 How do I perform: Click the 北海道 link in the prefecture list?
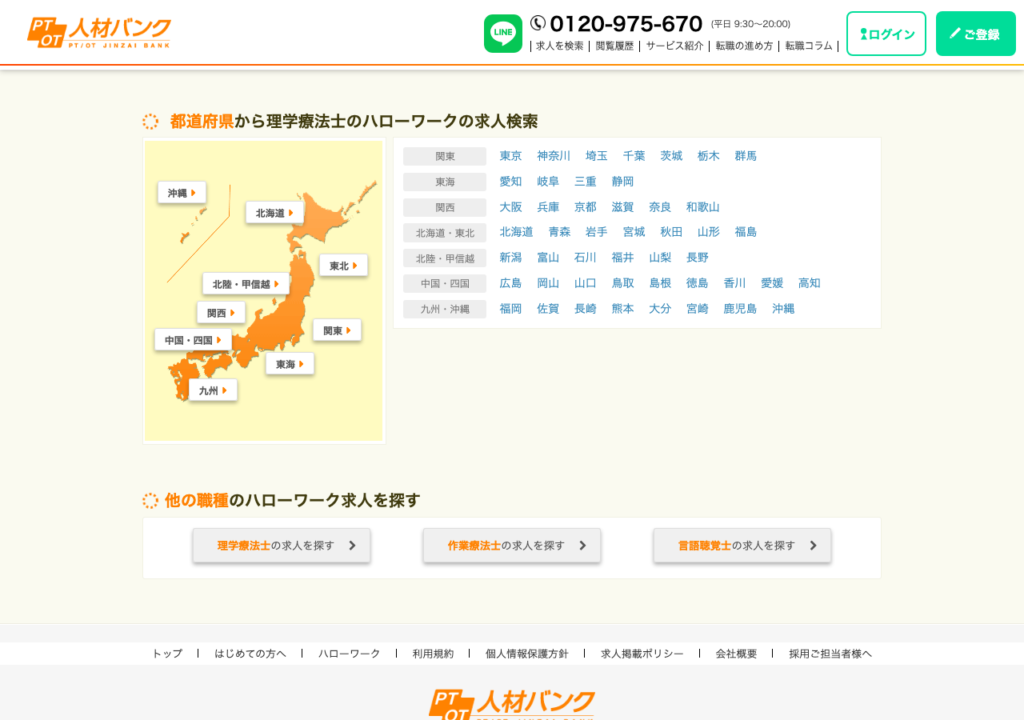coord(516,231)
